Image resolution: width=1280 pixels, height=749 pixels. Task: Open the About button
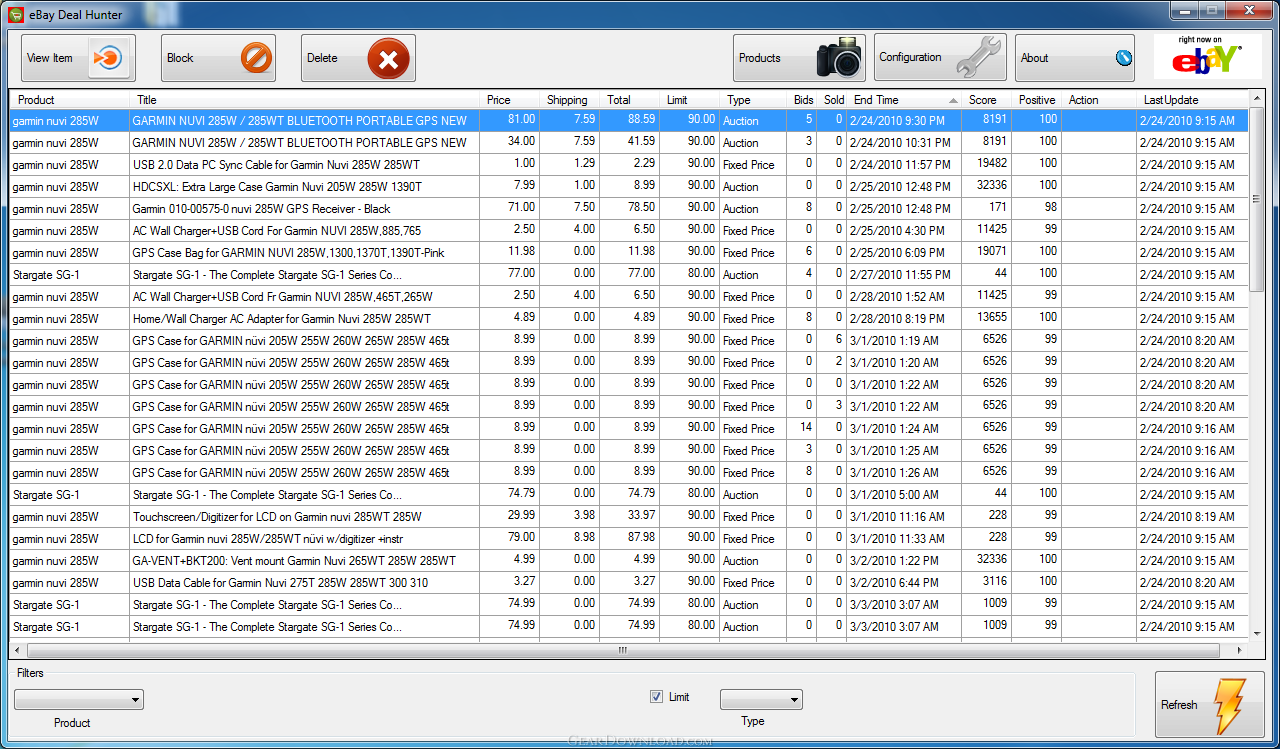click(1075, 58)
